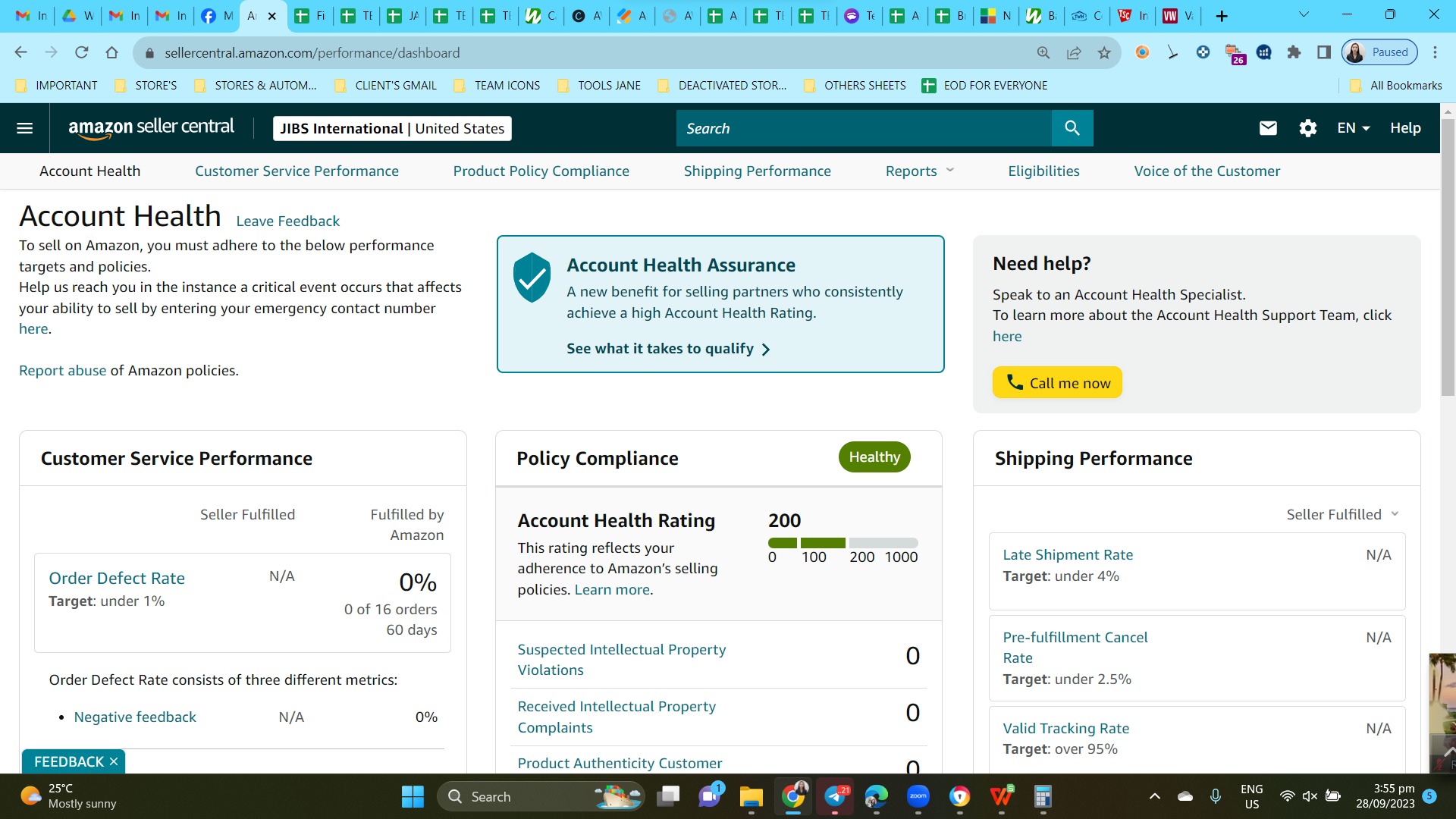The image size is (1456, 819).
Task: Open the weather widget showing 25°C
Action: 70,796
